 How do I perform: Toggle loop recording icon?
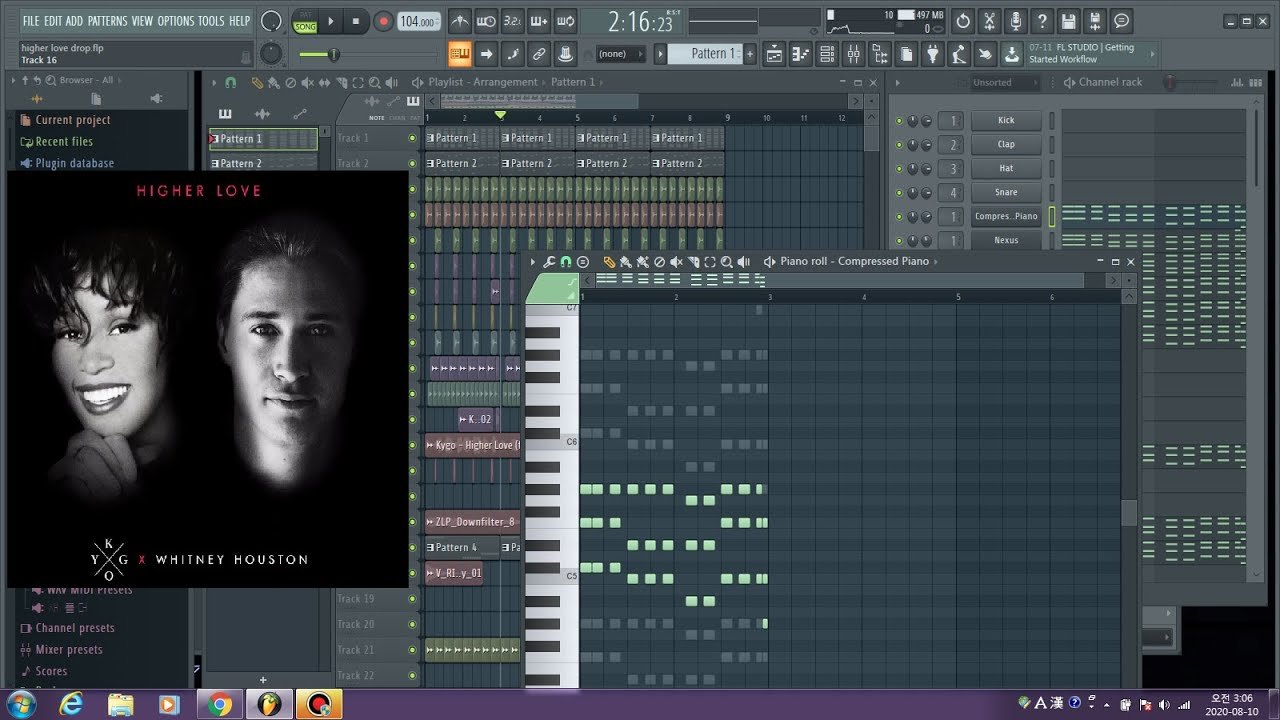point(564,21)
